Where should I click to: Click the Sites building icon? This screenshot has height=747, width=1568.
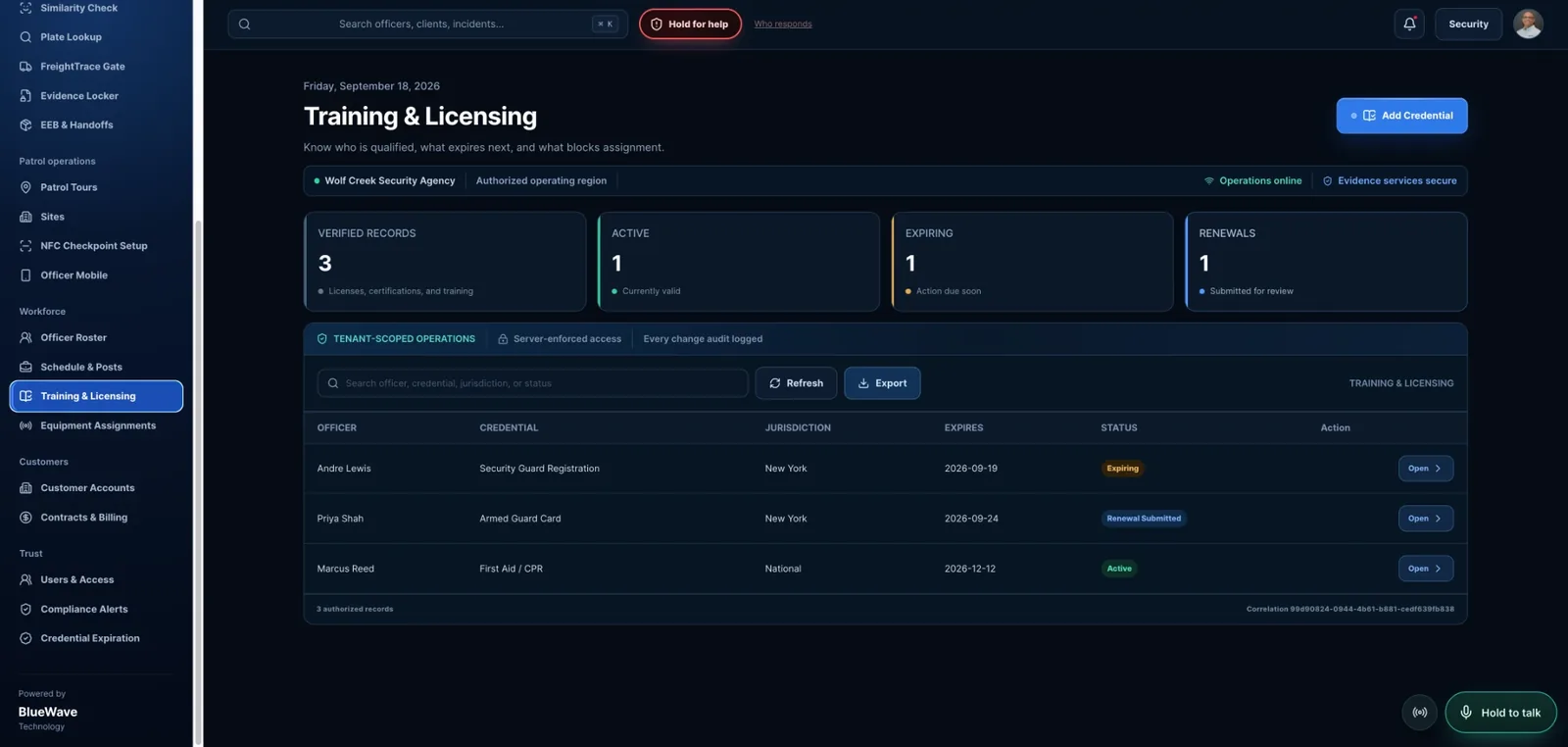25,217
